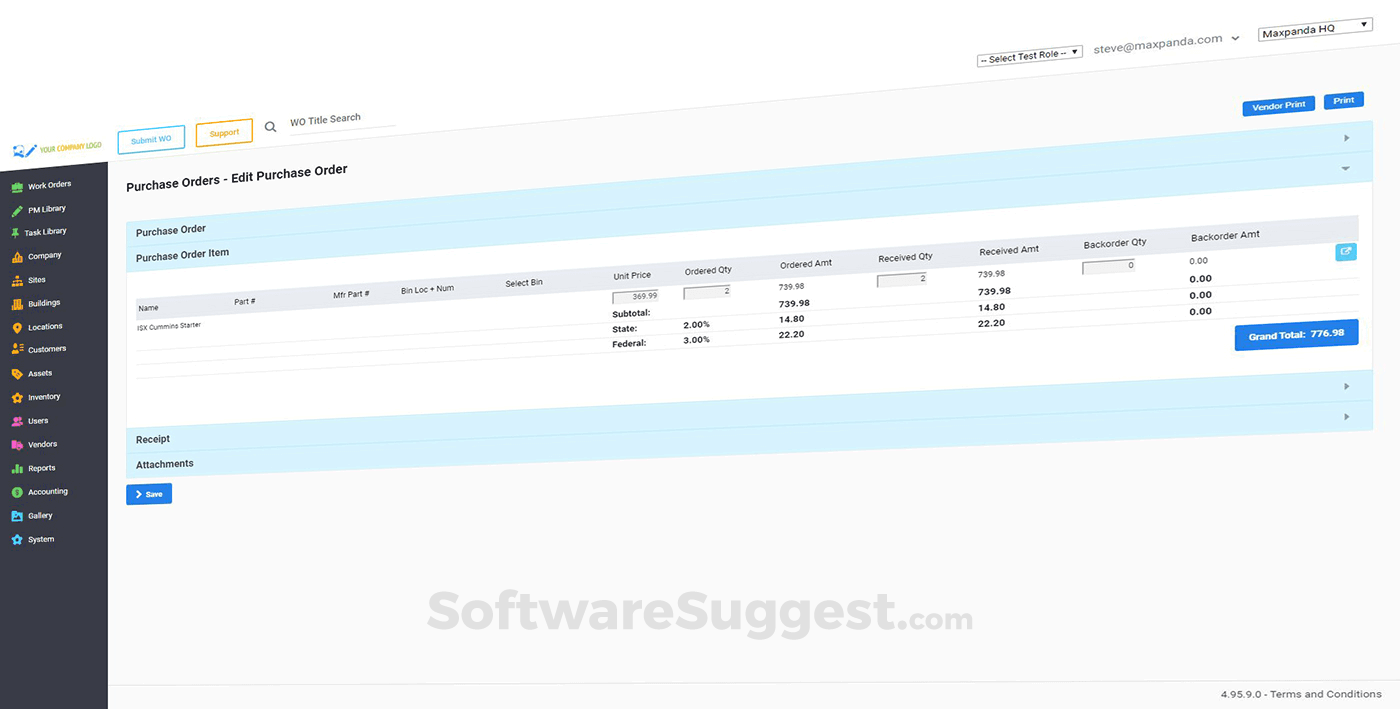The height and width of the screenshot is (709, 1400).
Task: Click the external link icon on Purchase Order Item
Action: pos(1346,252)
